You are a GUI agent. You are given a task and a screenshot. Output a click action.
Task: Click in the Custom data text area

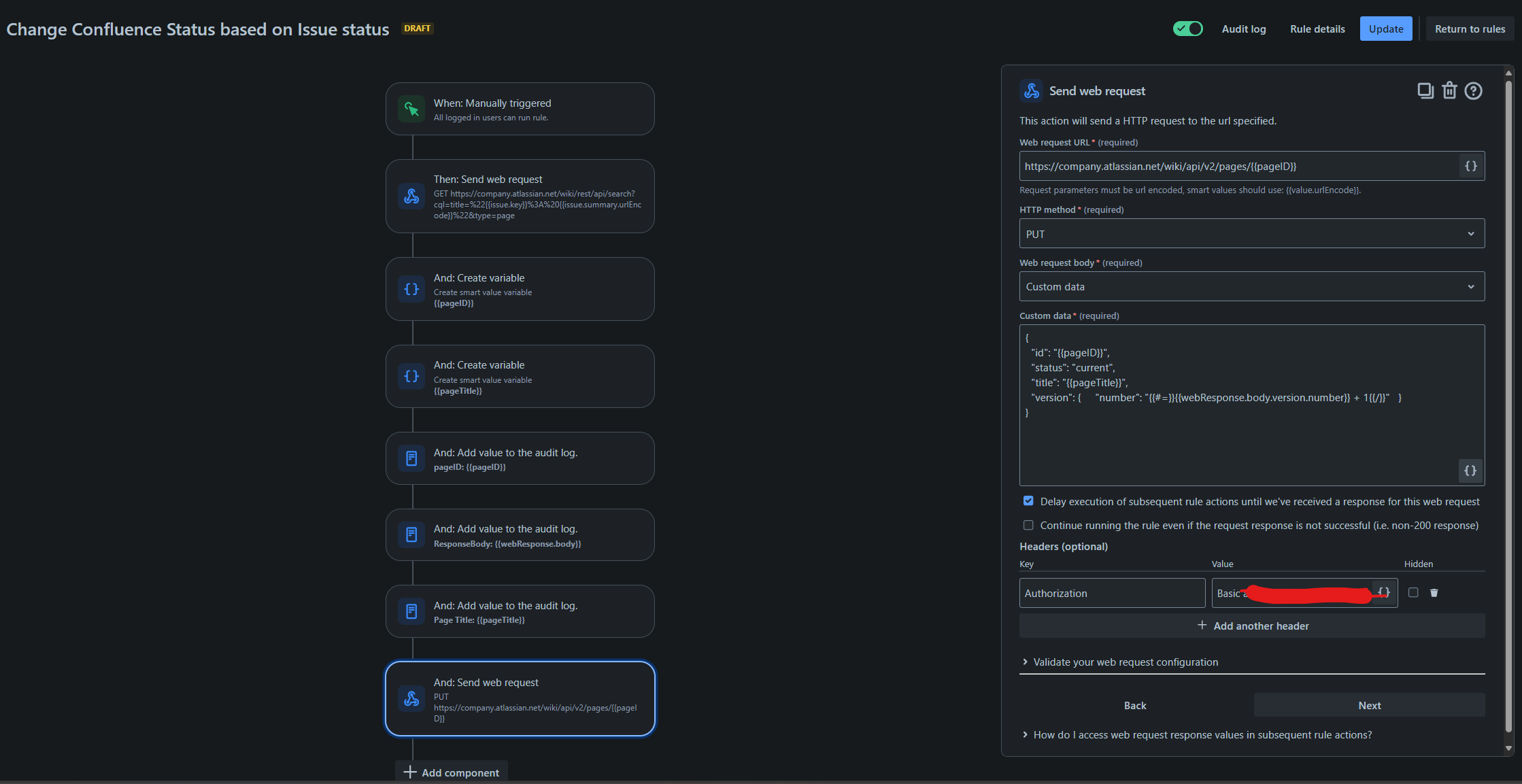click(1251, 405)
